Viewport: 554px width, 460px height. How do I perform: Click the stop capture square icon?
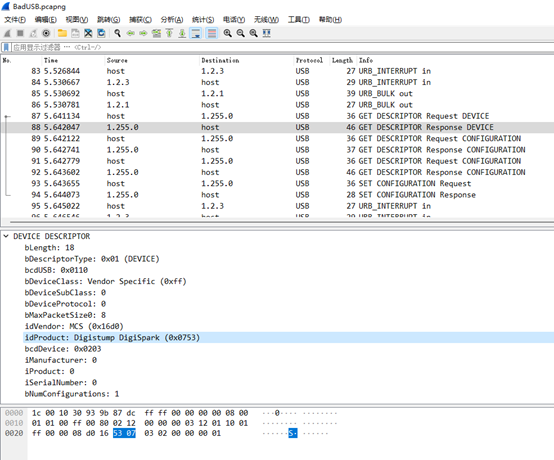pos(20,33)
